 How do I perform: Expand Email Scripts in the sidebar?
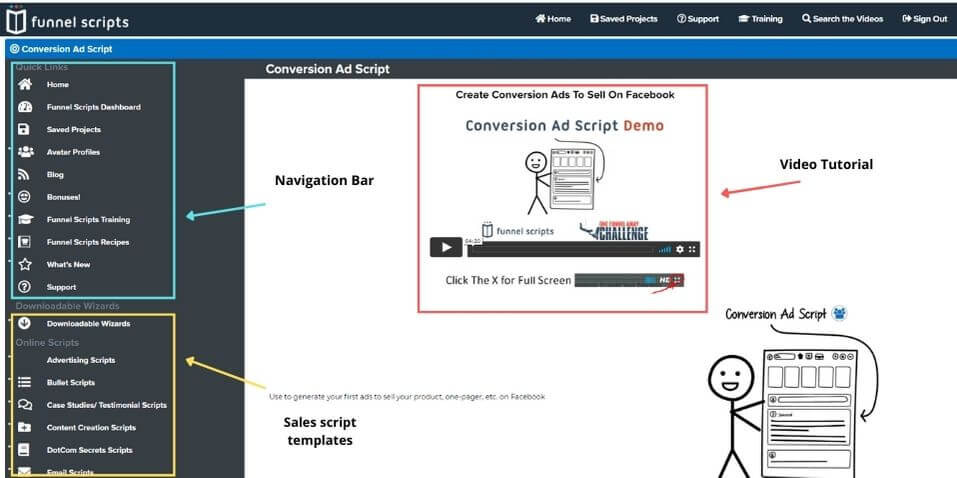pyautogui.click(x=70, y=472)
